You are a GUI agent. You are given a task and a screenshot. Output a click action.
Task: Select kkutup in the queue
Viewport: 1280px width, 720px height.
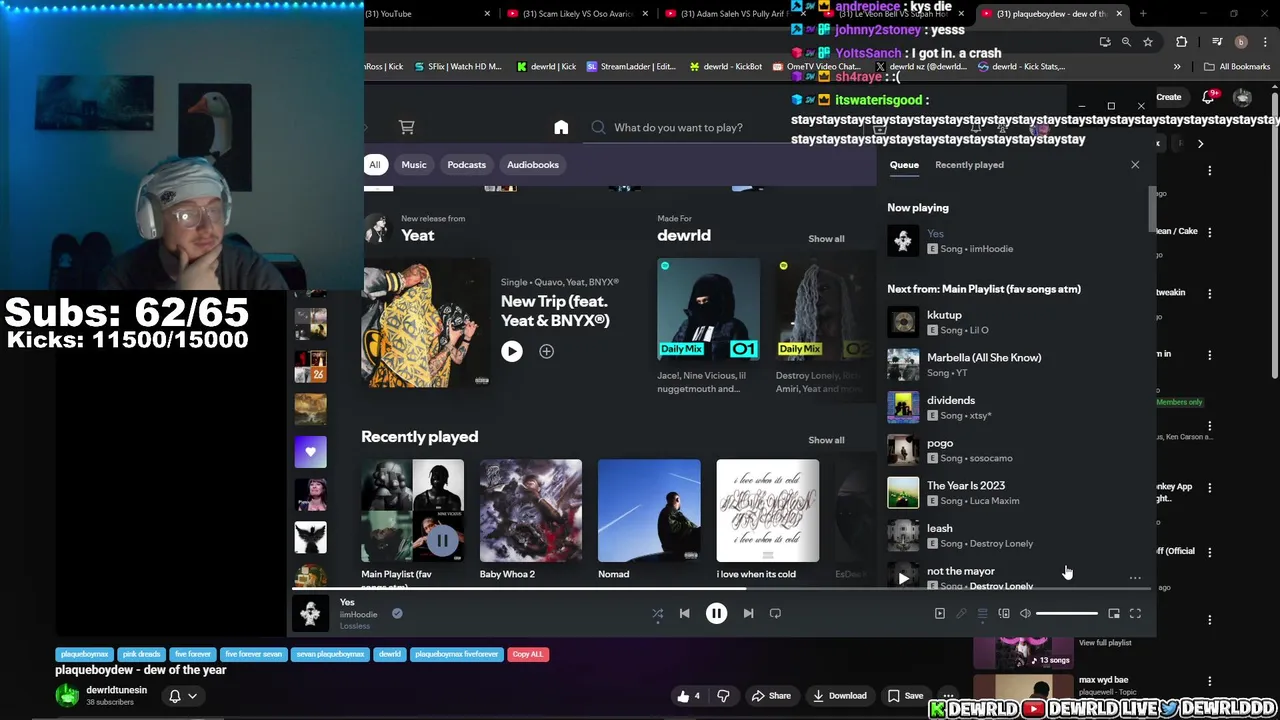1015,322
